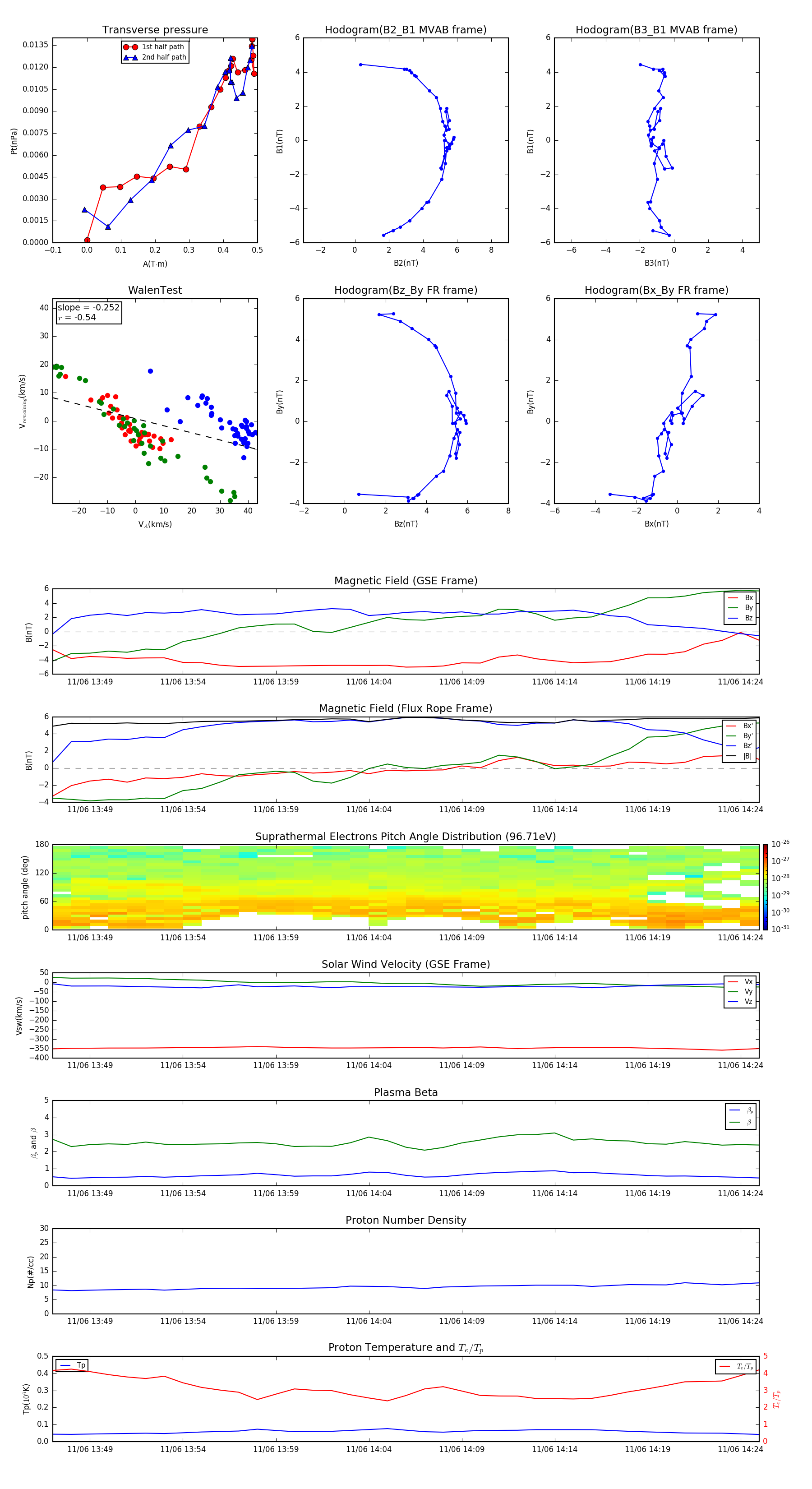Click the 'WalenTest' plot title
Screen dimensions: 812x1489
155,290
